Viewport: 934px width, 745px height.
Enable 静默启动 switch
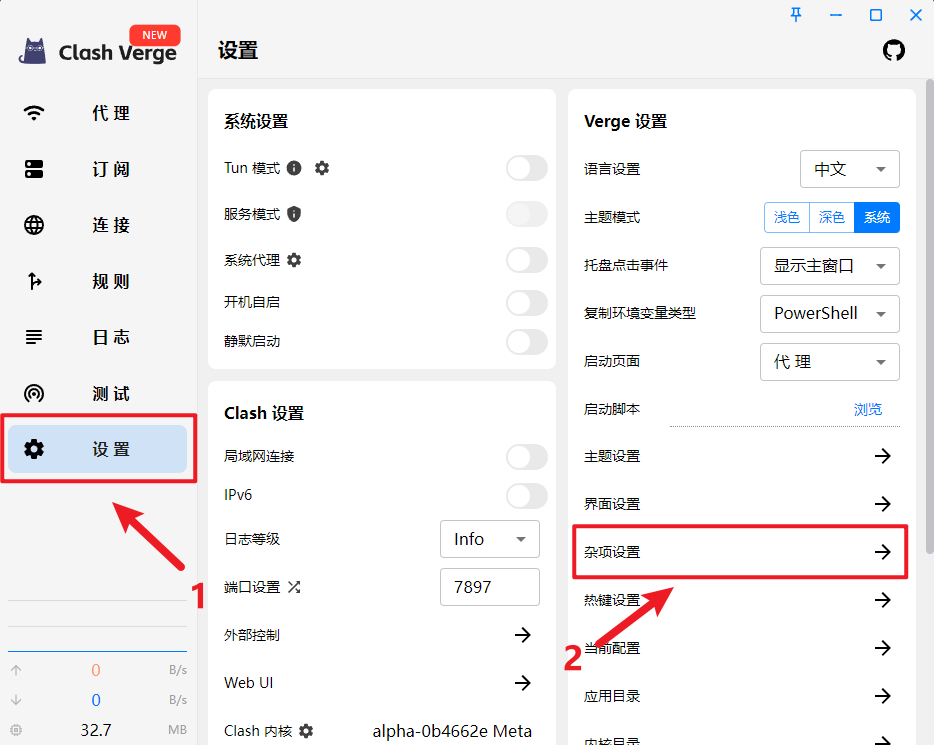tap(527, 342)
